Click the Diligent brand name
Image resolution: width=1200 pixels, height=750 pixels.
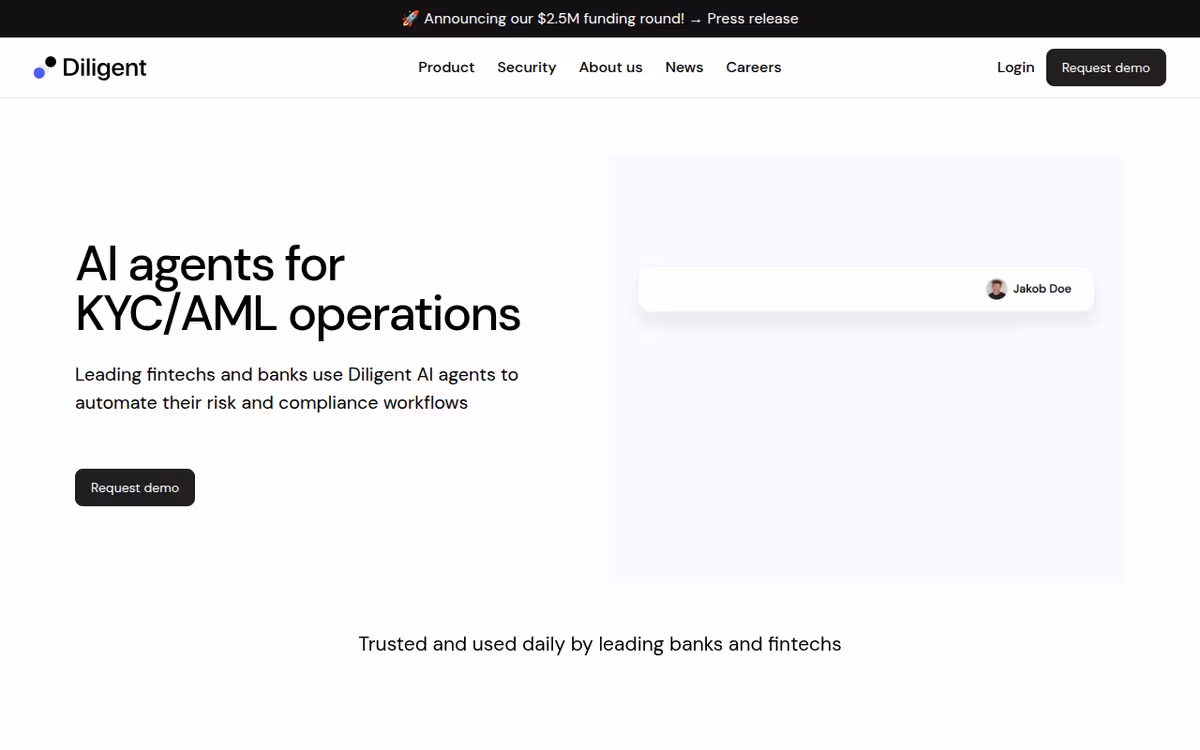[104, 67]
